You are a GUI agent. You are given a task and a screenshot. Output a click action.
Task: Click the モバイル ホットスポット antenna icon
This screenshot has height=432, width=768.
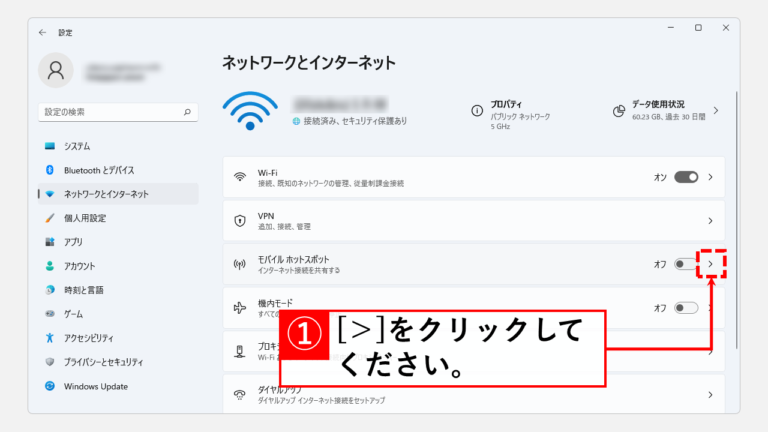240,264
